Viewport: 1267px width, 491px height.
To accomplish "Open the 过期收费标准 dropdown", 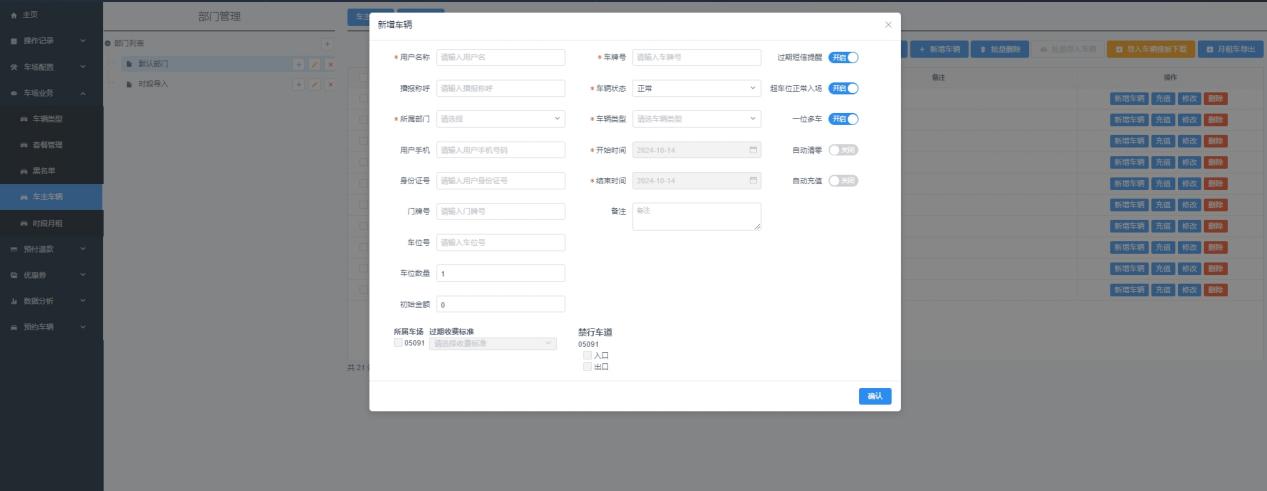I will 493,343.
